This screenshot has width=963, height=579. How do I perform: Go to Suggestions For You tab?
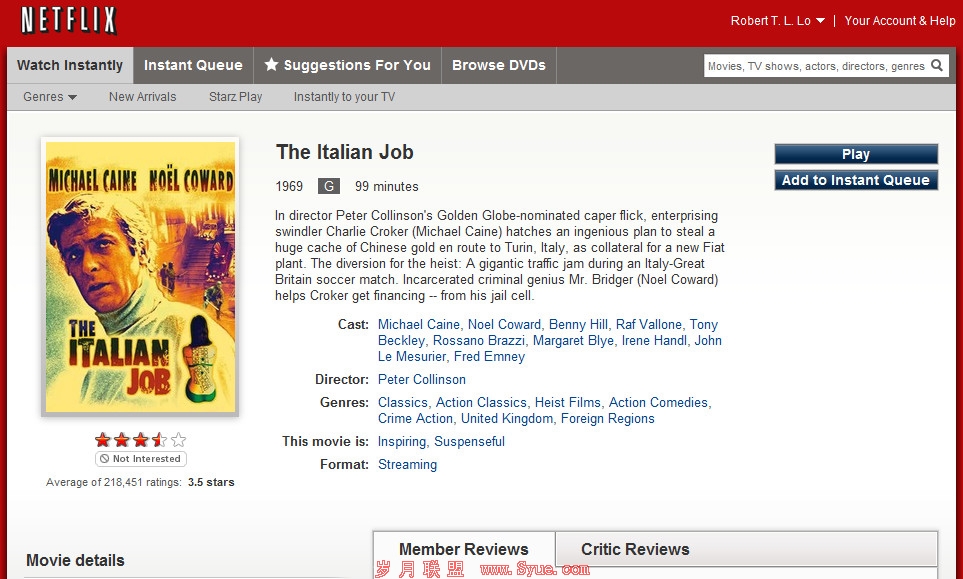[x=348, y=65]
